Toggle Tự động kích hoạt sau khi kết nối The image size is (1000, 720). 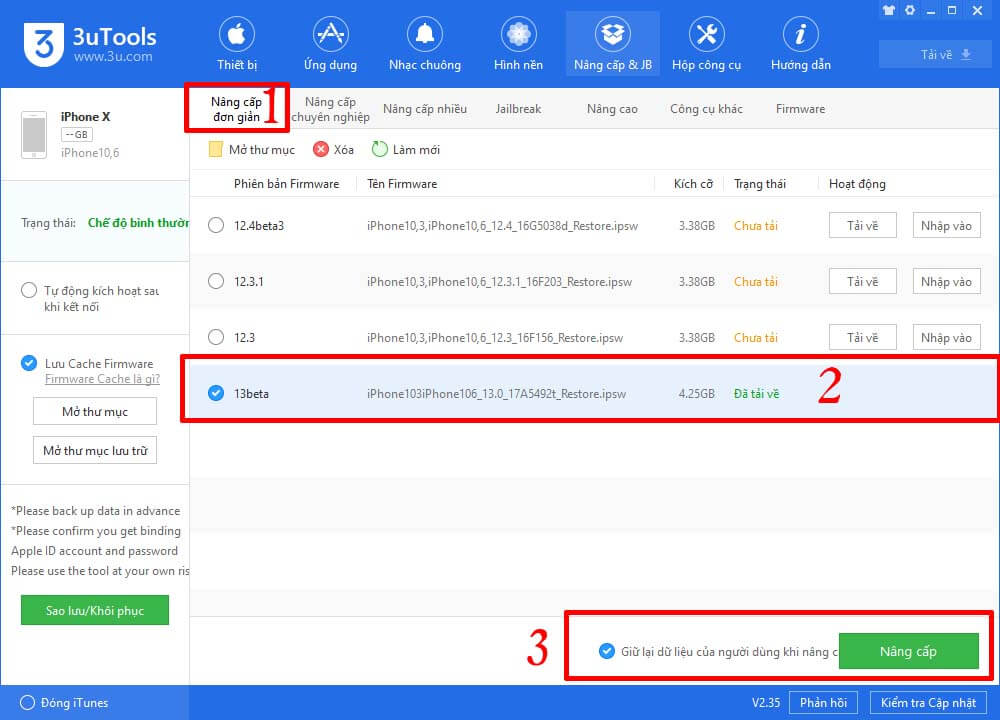29,290
